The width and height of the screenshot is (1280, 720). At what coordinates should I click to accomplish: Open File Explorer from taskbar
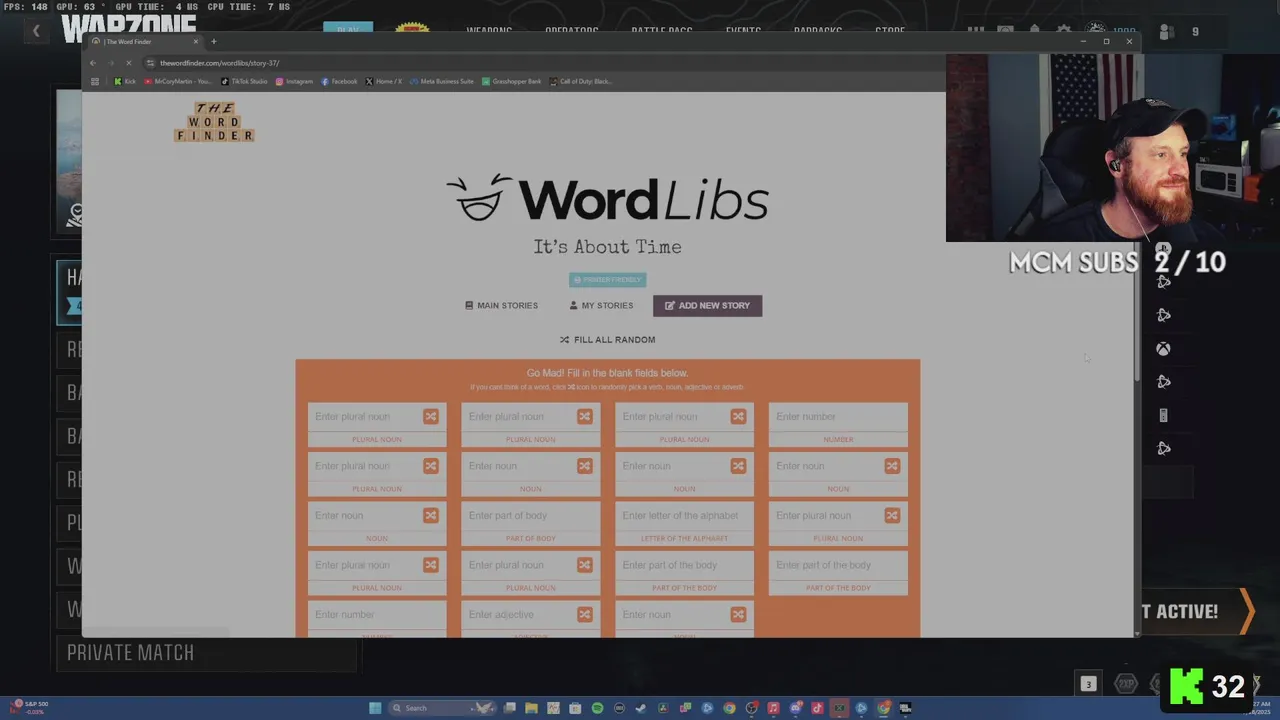pyautogui.click(x=531, y=708)
